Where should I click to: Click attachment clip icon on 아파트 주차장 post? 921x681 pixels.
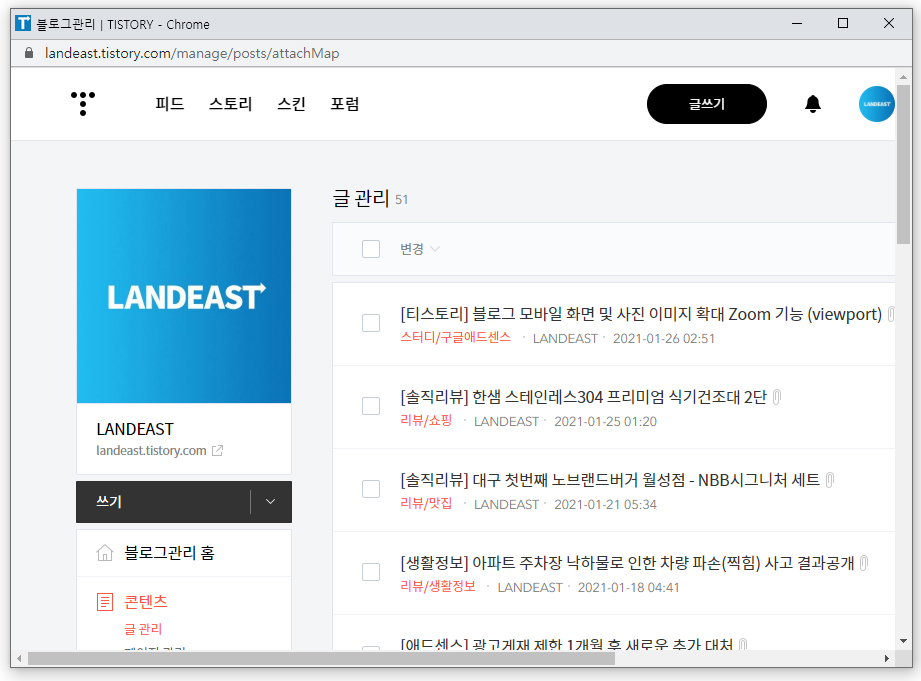point(863,563)
